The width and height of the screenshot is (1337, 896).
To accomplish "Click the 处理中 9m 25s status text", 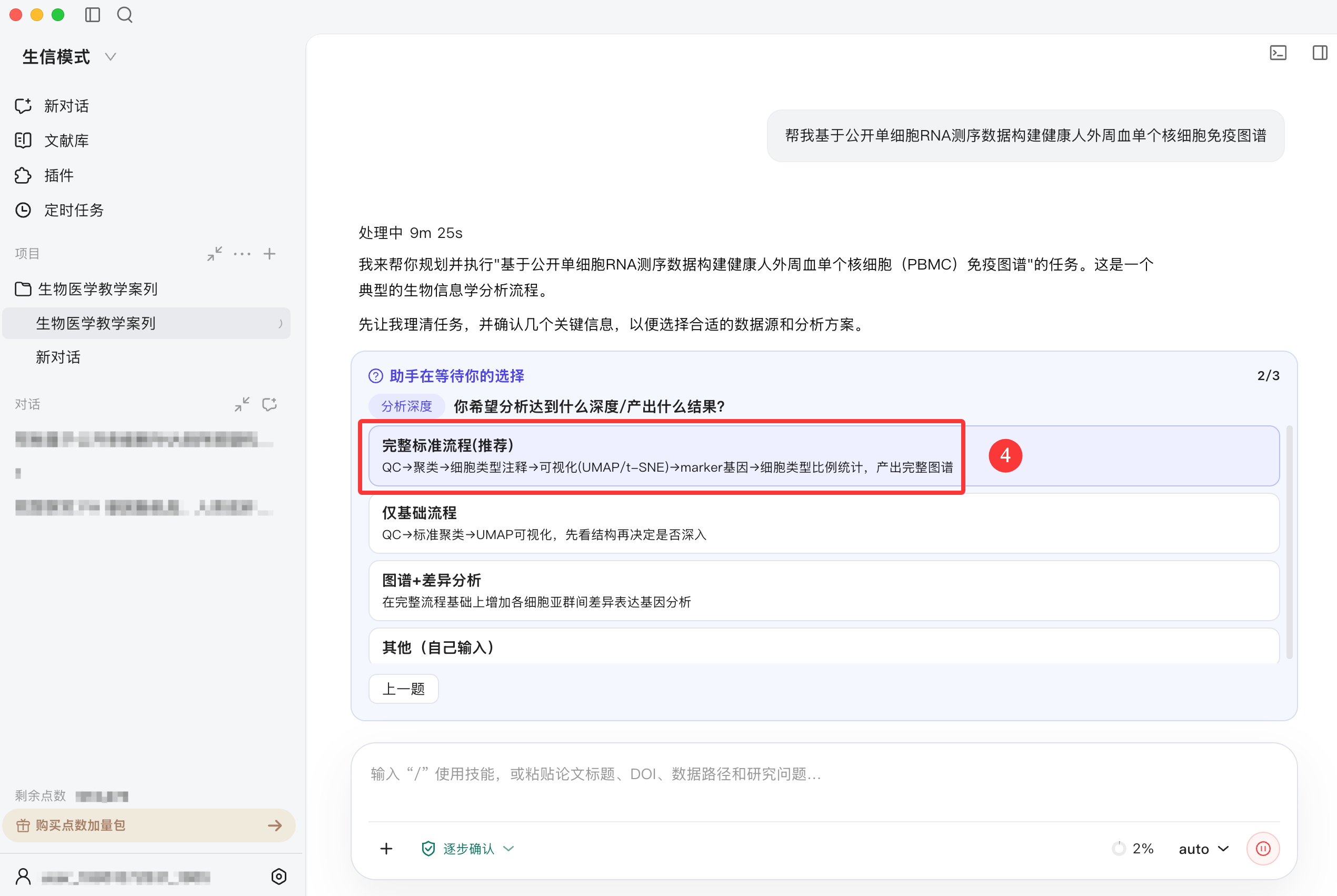I will (410, 233).
